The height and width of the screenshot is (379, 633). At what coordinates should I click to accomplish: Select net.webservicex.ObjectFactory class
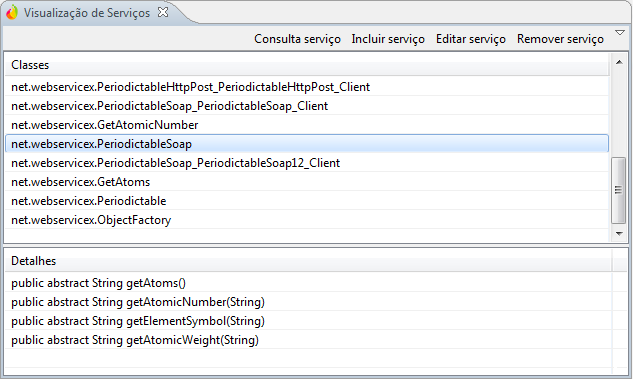(x=307, y=220)
